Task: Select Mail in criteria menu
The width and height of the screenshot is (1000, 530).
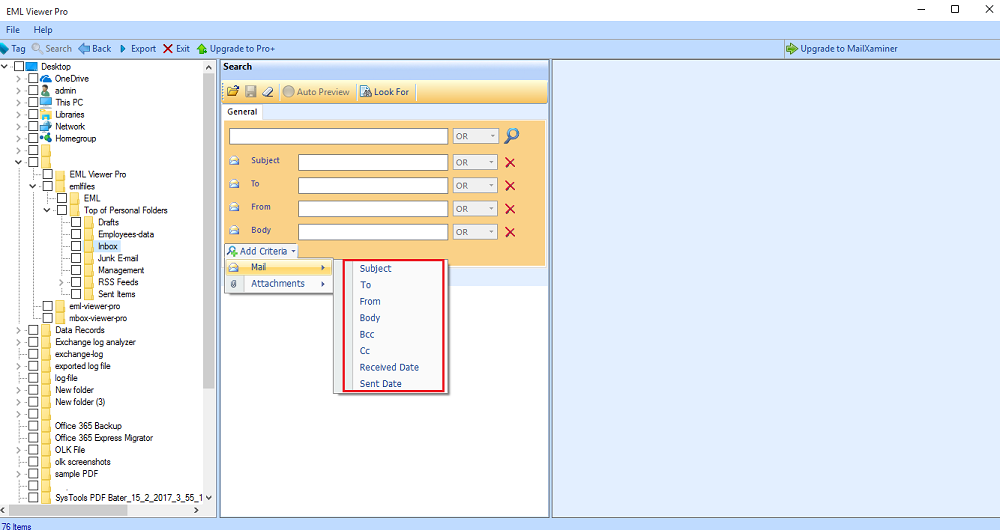Action: [279, 267]
